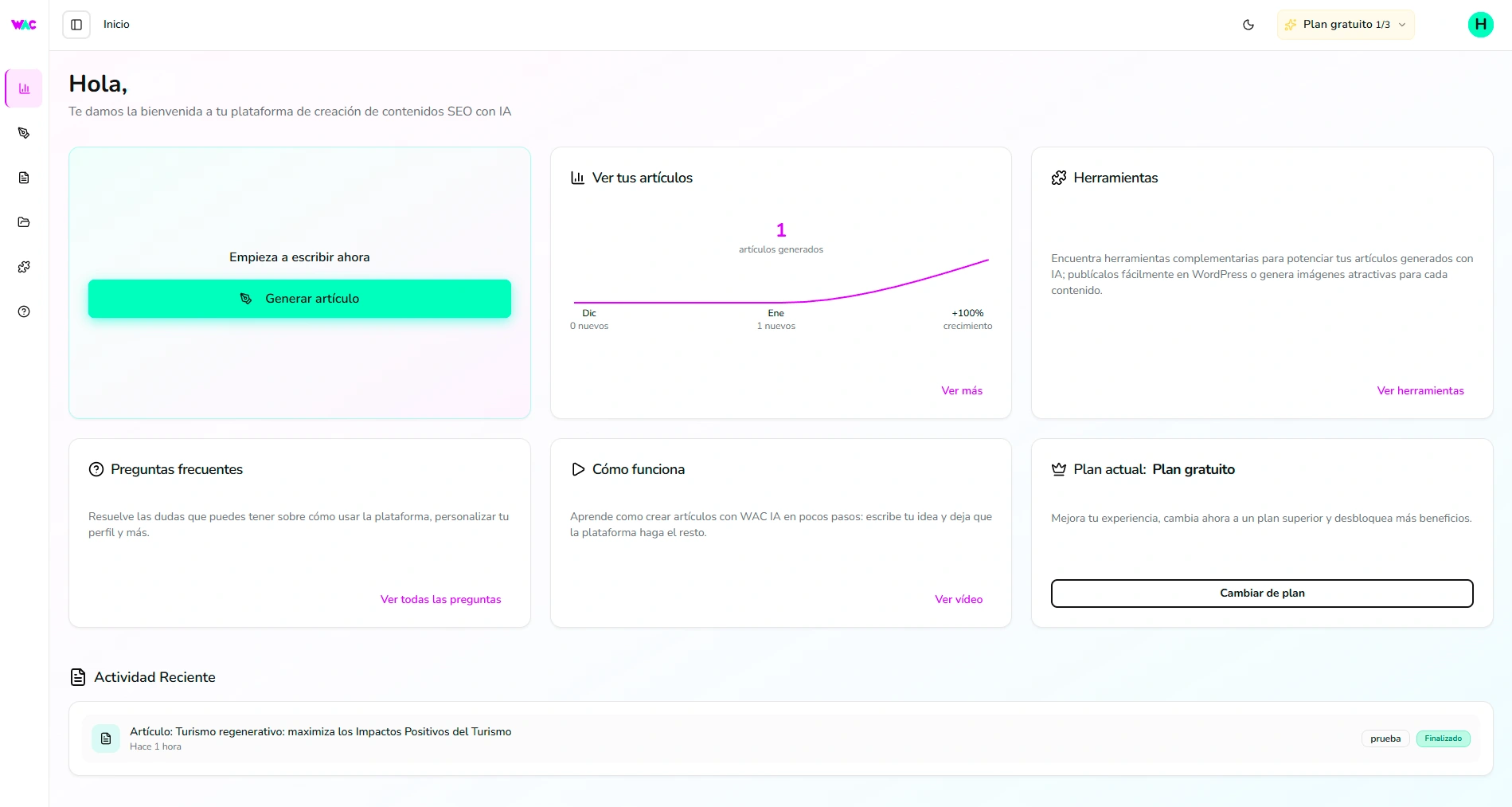Screen dimensions: 1512x807
Task: Open the dashboard chart icon in the sidebar
Action: point(24,88)
